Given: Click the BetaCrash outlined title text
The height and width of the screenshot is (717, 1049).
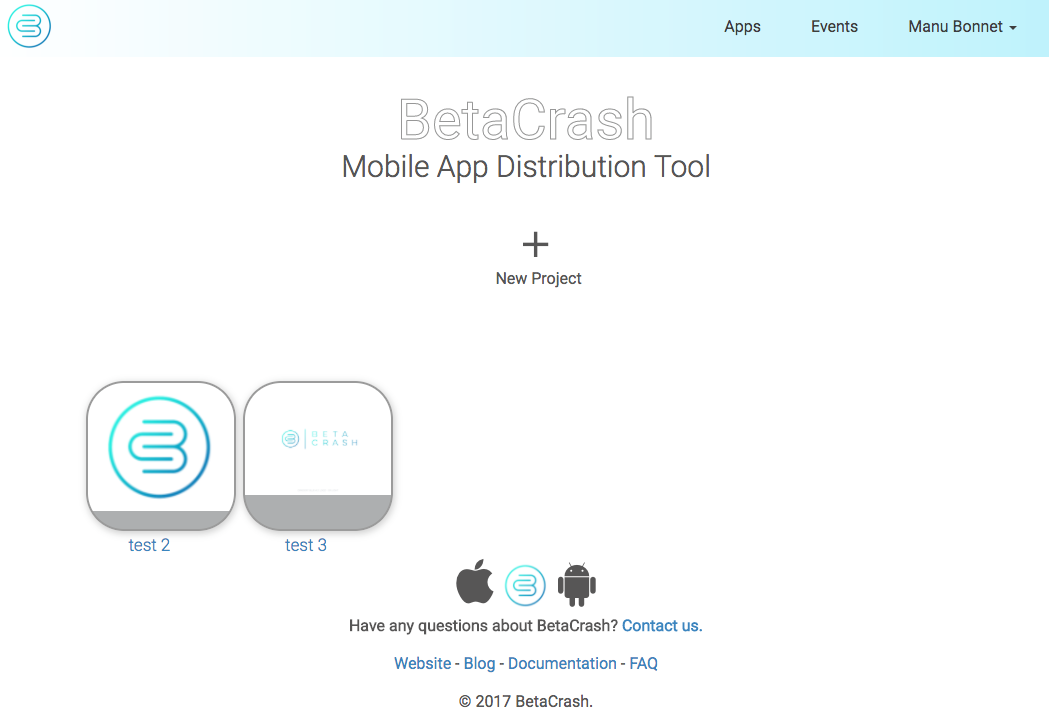Looking at the screenshot, I should pyautogui.click(x=526, y=120).
